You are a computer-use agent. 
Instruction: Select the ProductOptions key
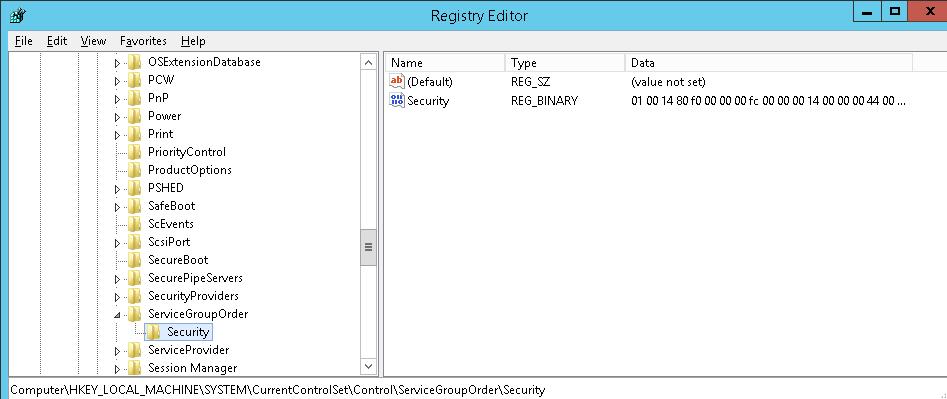click(x=190, y=170)
